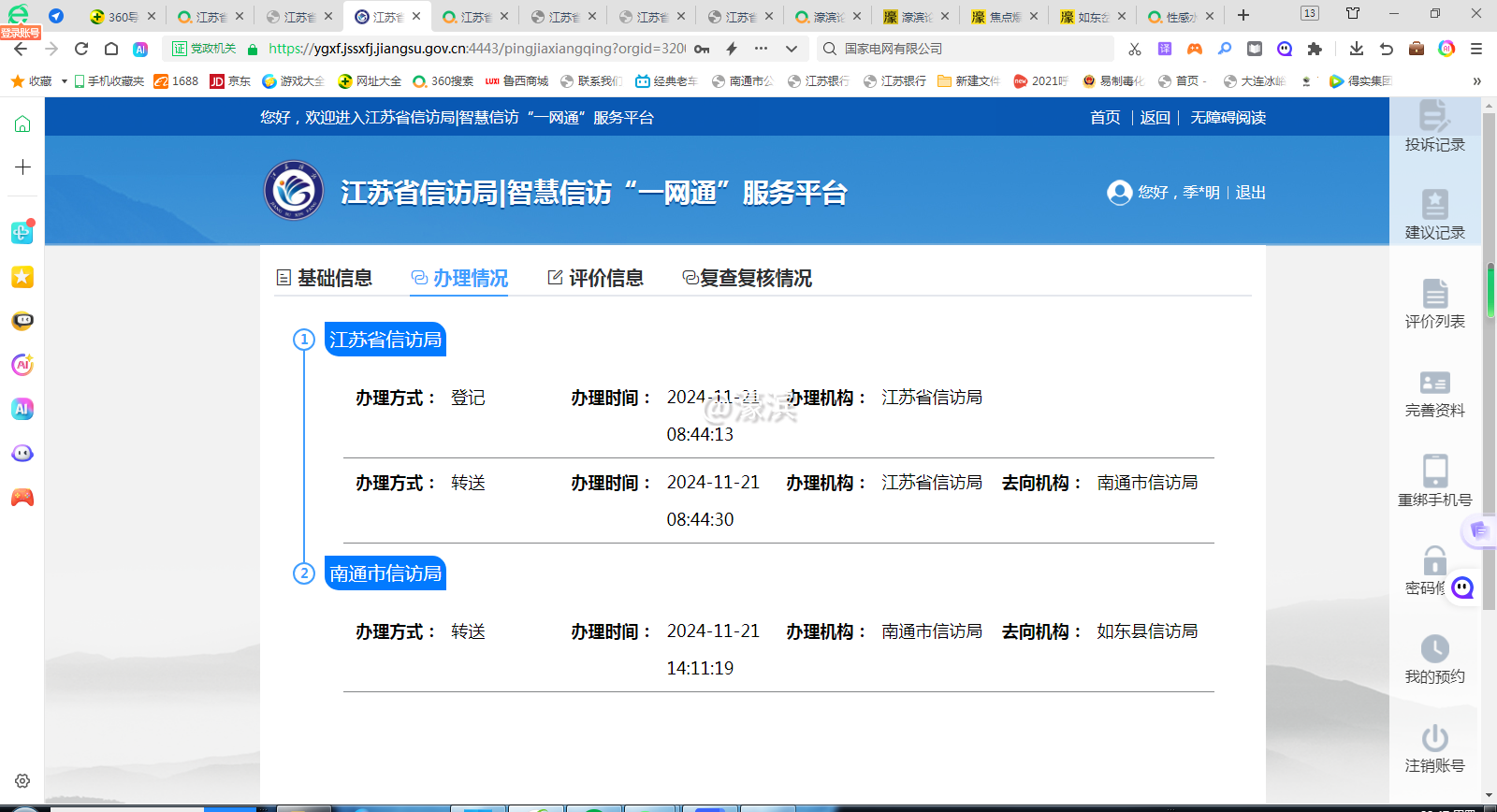Click the 如东县信访局 destination text

1147,631
